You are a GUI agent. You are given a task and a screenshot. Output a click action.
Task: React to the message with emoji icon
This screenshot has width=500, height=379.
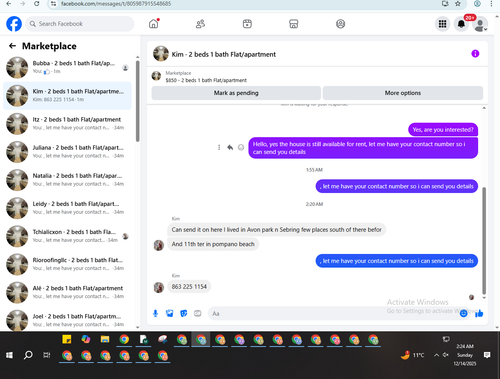(x=241, y=147)
